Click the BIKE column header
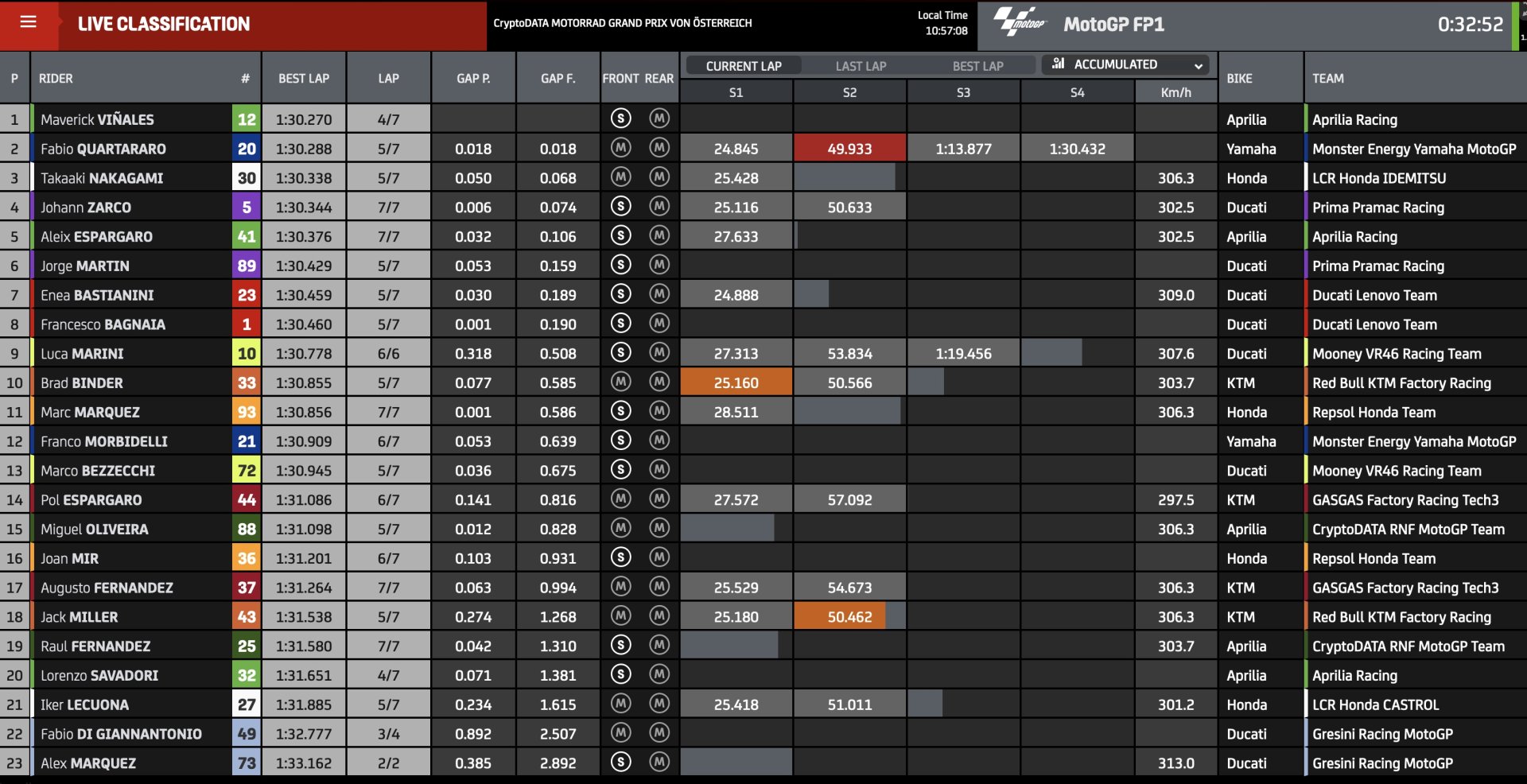This screenshot has height=784, width=1527. pos(1239,79)
